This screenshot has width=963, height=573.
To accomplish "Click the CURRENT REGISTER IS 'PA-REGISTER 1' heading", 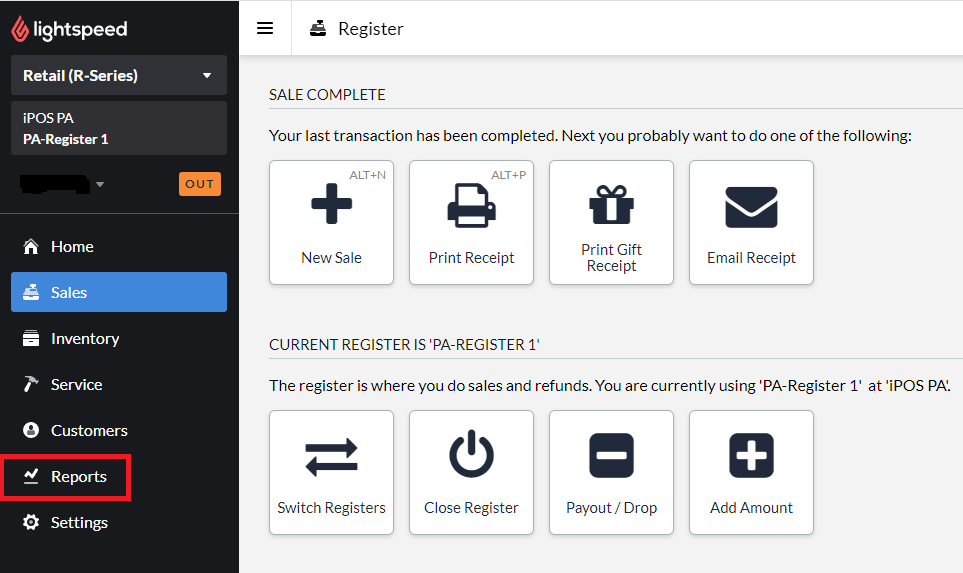I will (x=404, y=345).
